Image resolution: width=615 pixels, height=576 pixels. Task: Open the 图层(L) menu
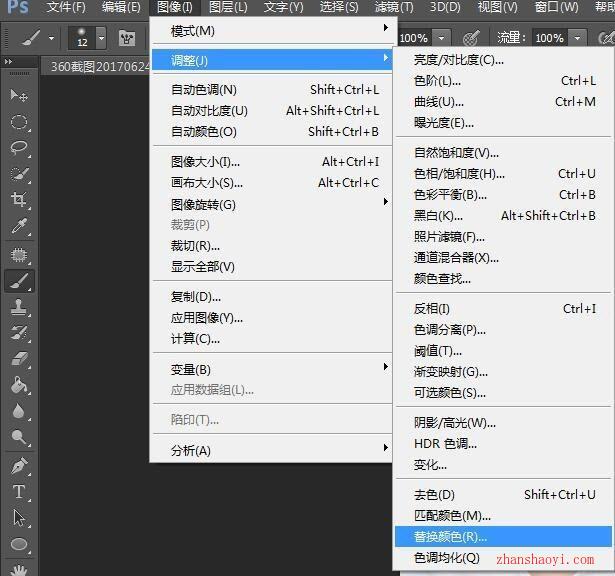228,7
